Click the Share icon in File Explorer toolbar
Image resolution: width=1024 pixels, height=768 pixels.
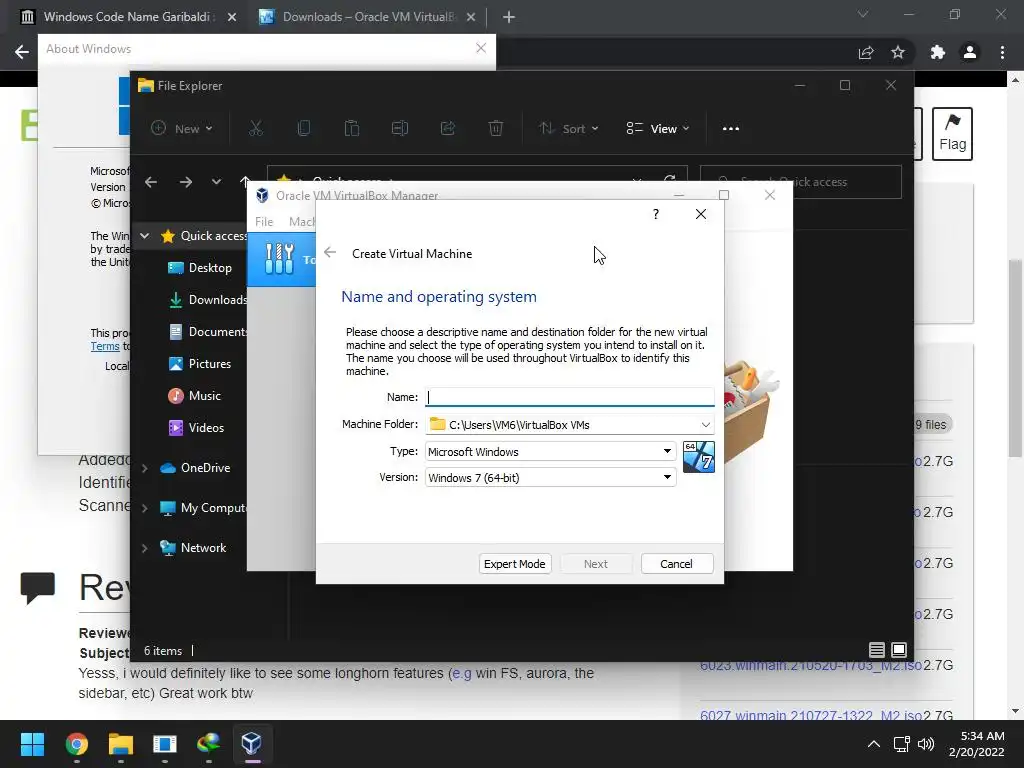448,129
